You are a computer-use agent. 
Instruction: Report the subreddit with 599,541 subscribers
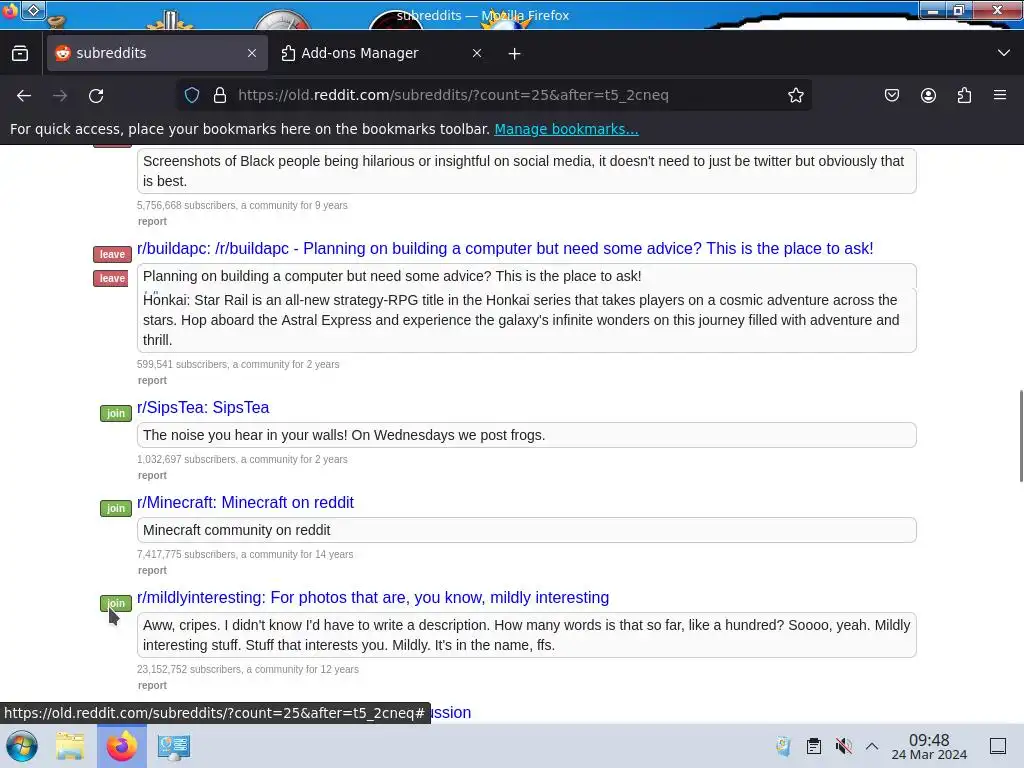pyautogui.click(x=152, y=381)
